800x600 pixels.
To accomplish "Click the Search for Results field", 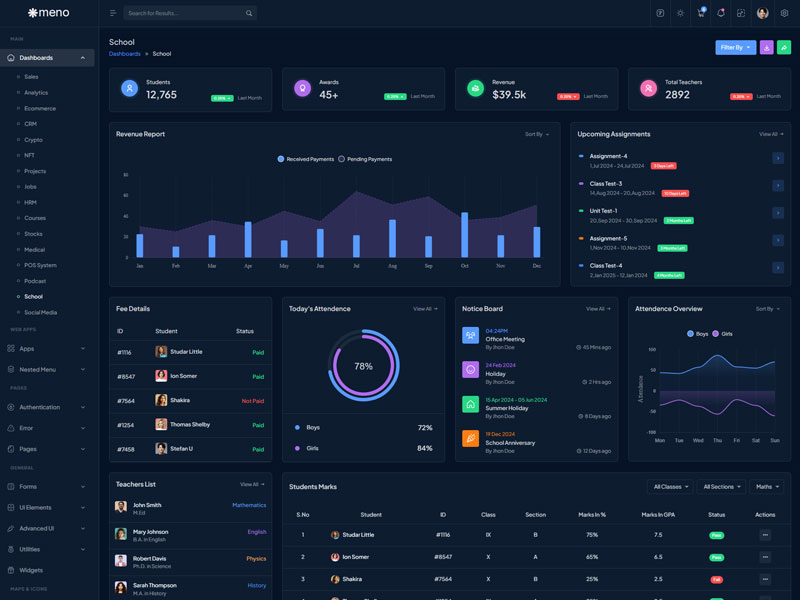I will 190,13.
